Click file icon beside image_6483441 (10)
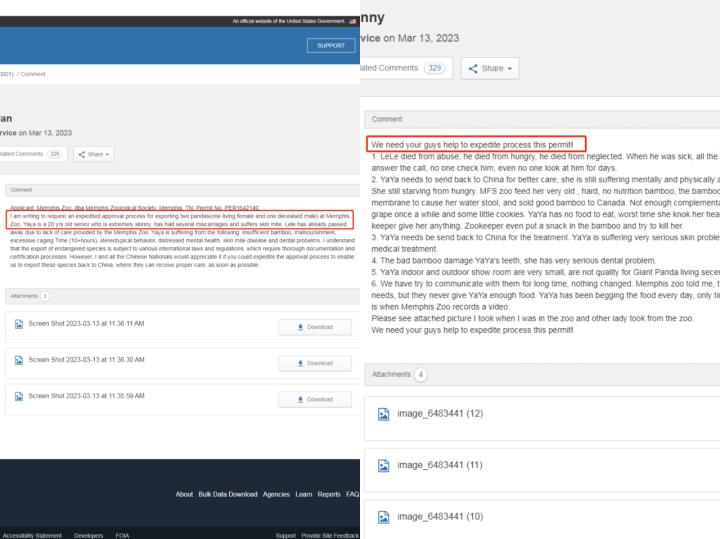This screenshot has height=539, width=720. click(x=384, y=516)
